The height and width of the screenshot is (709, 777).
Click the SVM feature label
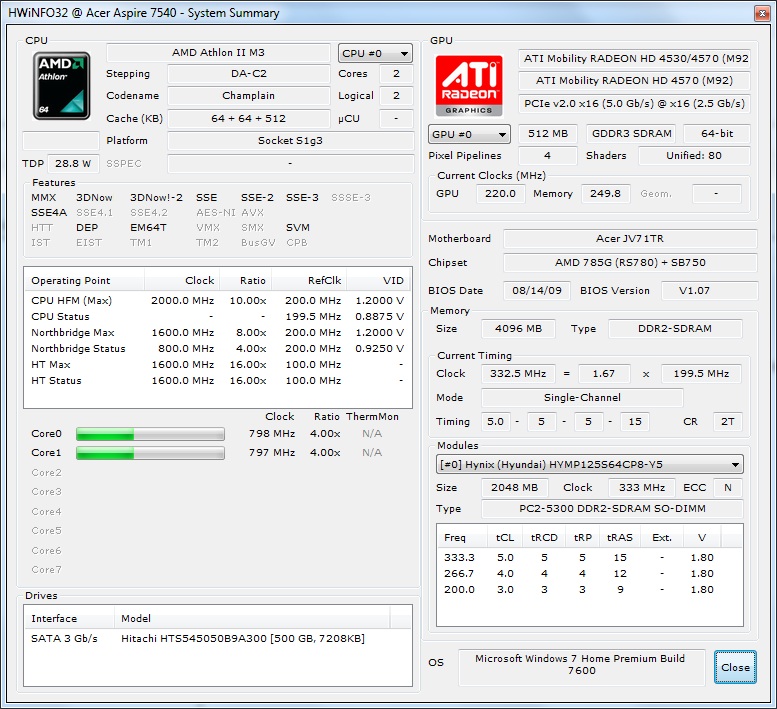tap(298, 228)
